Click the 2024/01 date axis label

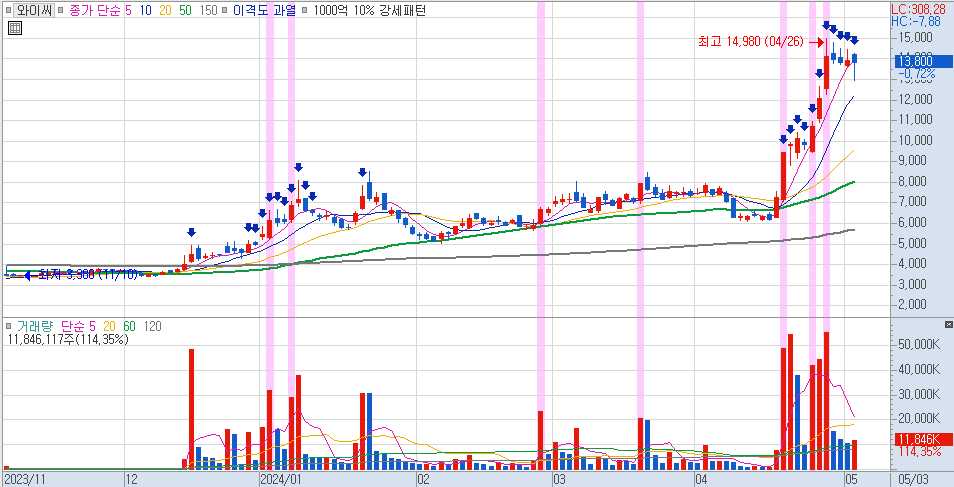[280, 478]
